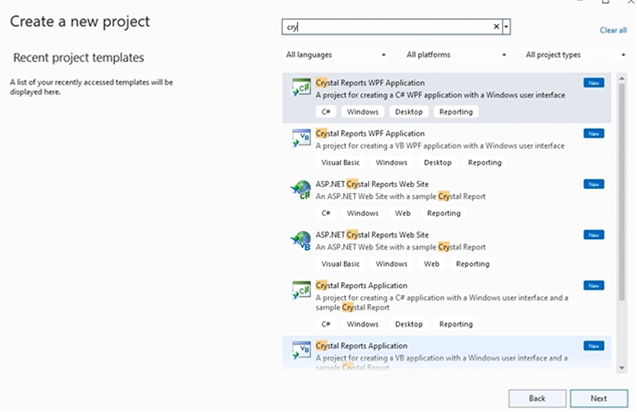
Task: Click the C# ASP.NET Crystal Reports Web Site icon
Action: point(301,190)
